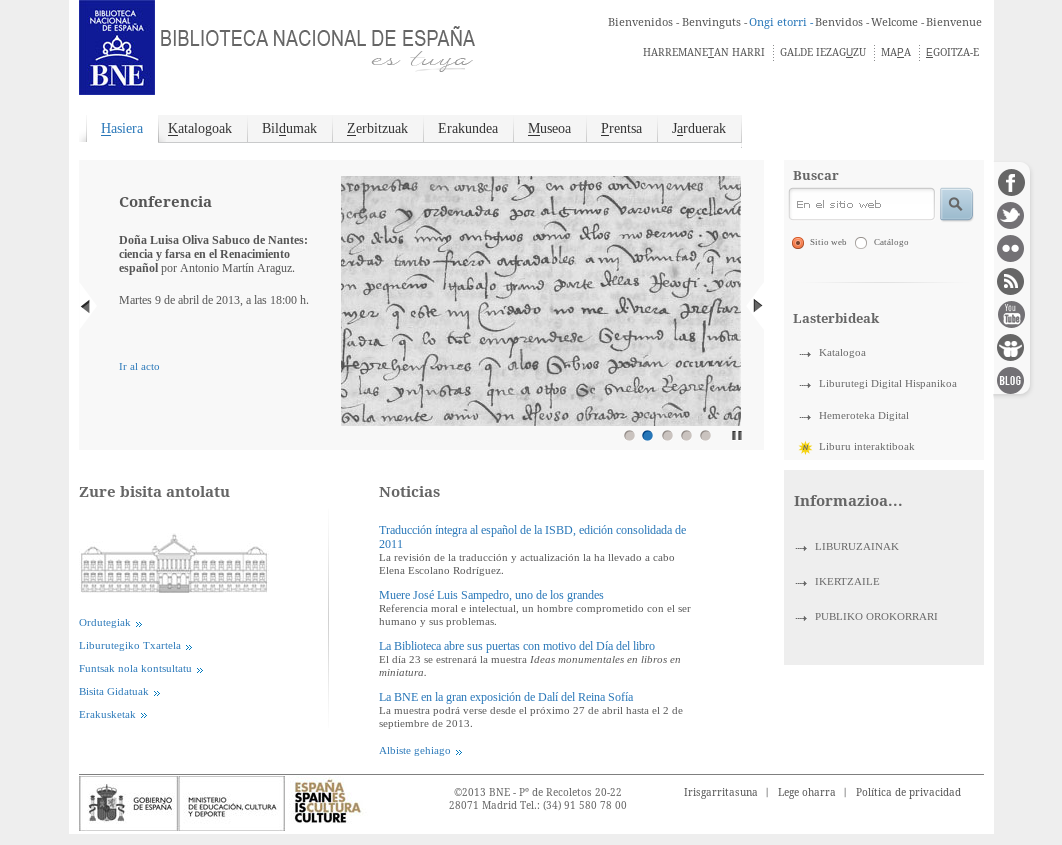Open the Museoa tab

coord(549,129)
